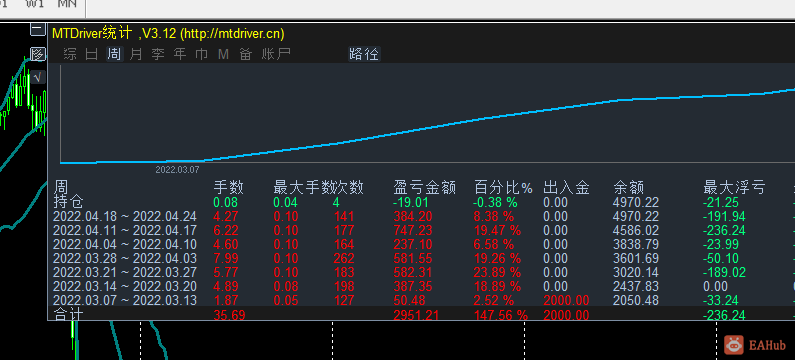795x360 pixels.
Task: Open the 年 yearly statistics tab
Action: 180,54
